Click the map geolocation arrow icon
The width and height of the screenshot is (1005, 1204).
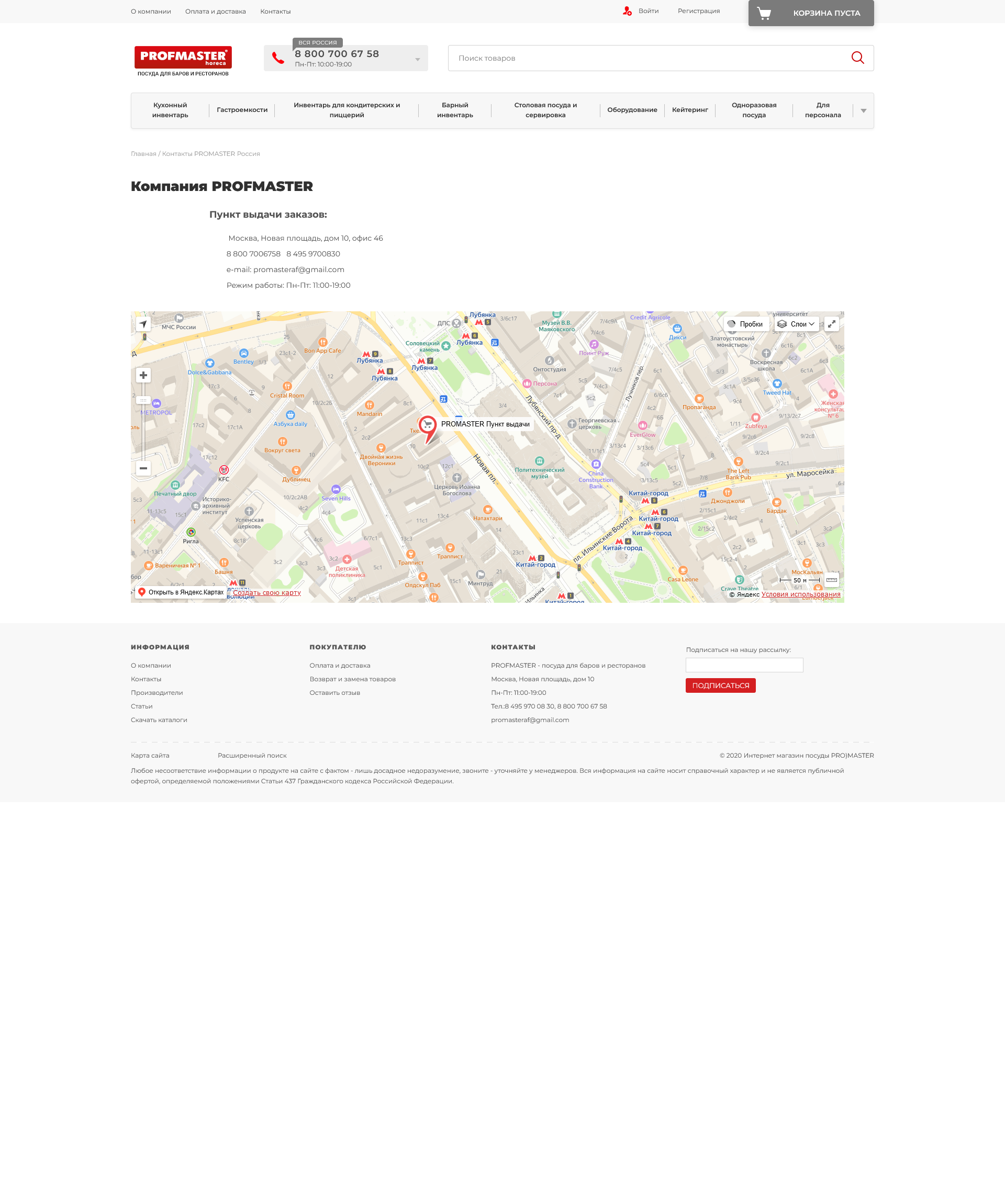(x=143, y=324)
